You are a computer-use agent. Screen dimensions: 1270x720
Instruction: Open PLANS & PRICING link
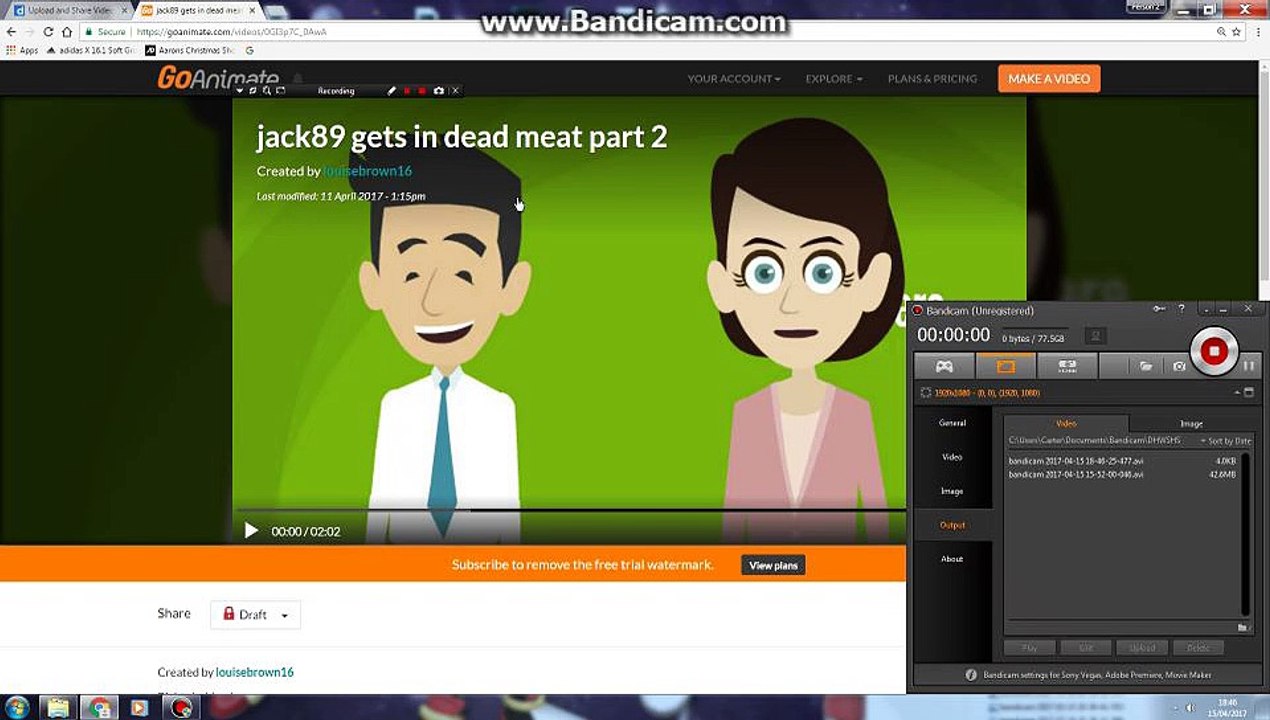[932, 79]
